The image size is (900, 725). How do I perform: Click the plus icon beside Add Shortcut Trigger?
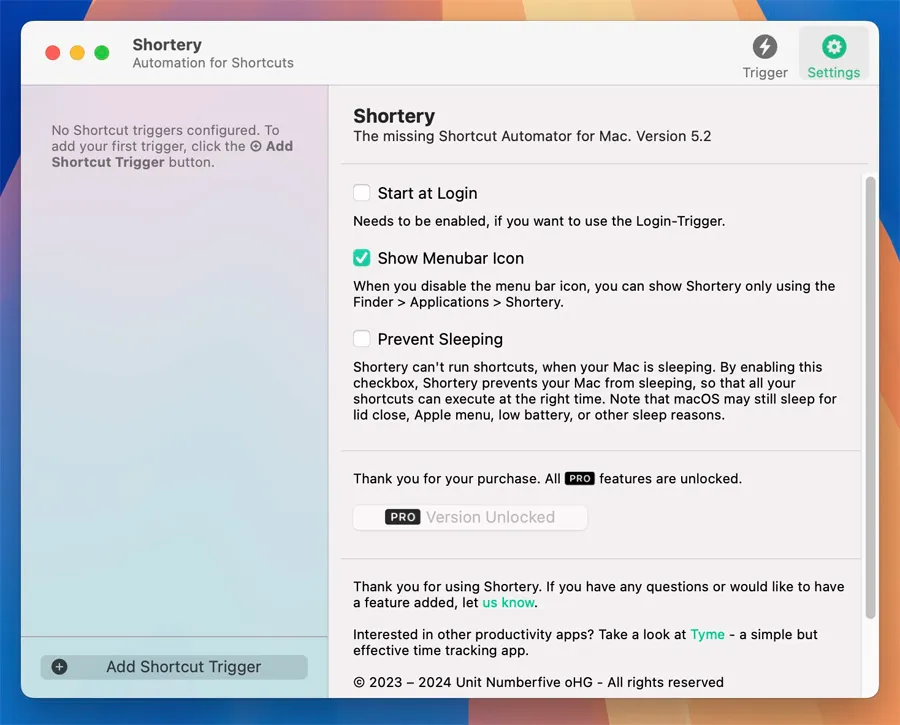[59, 667]
